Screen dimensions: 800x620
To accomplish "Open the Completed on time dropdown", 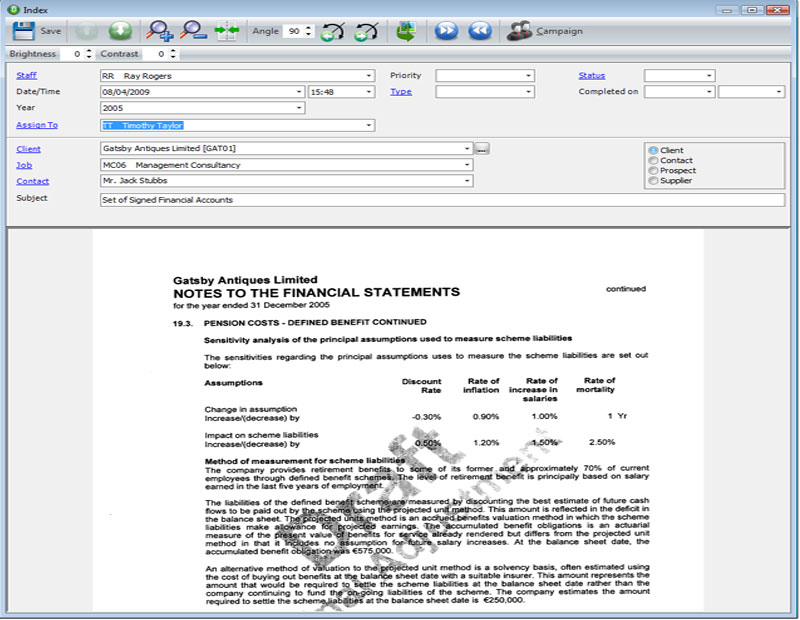I will pos(779,92).
